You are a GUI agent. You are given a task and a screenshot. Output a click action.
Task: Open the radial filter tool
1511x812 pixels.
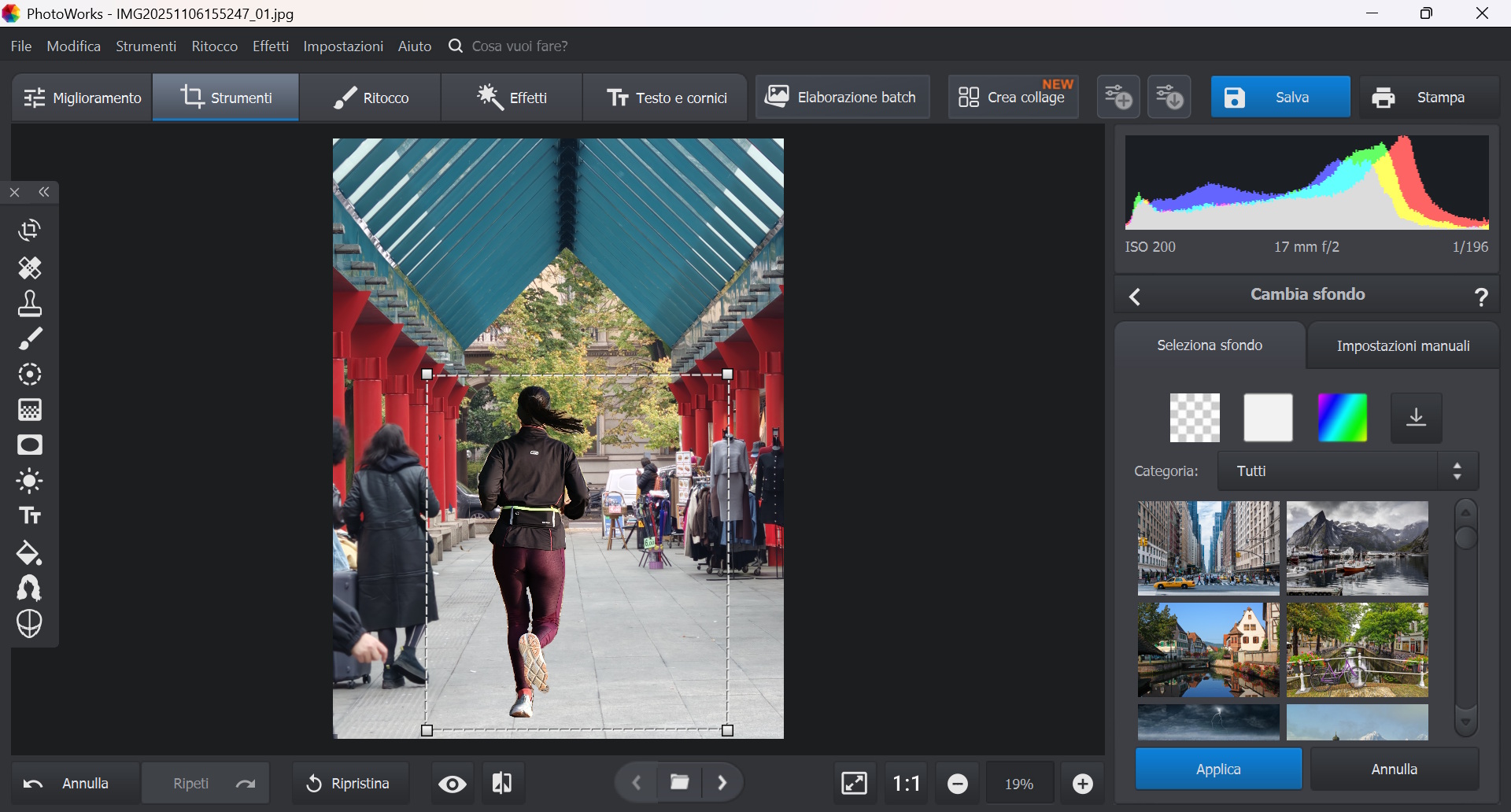30,375
